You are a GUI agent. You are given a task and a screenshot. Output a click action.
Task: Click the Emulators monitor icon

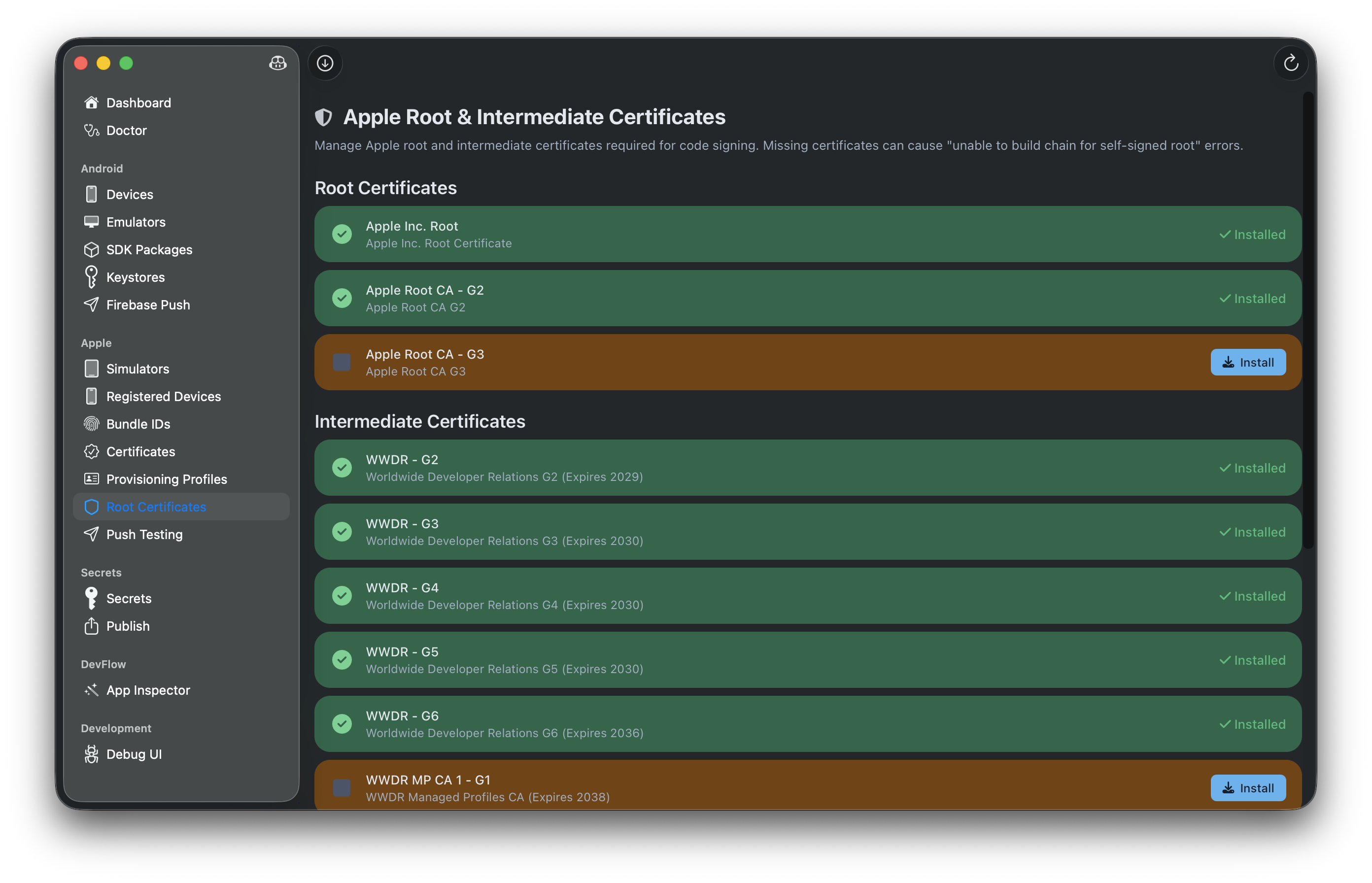(91, 222)
